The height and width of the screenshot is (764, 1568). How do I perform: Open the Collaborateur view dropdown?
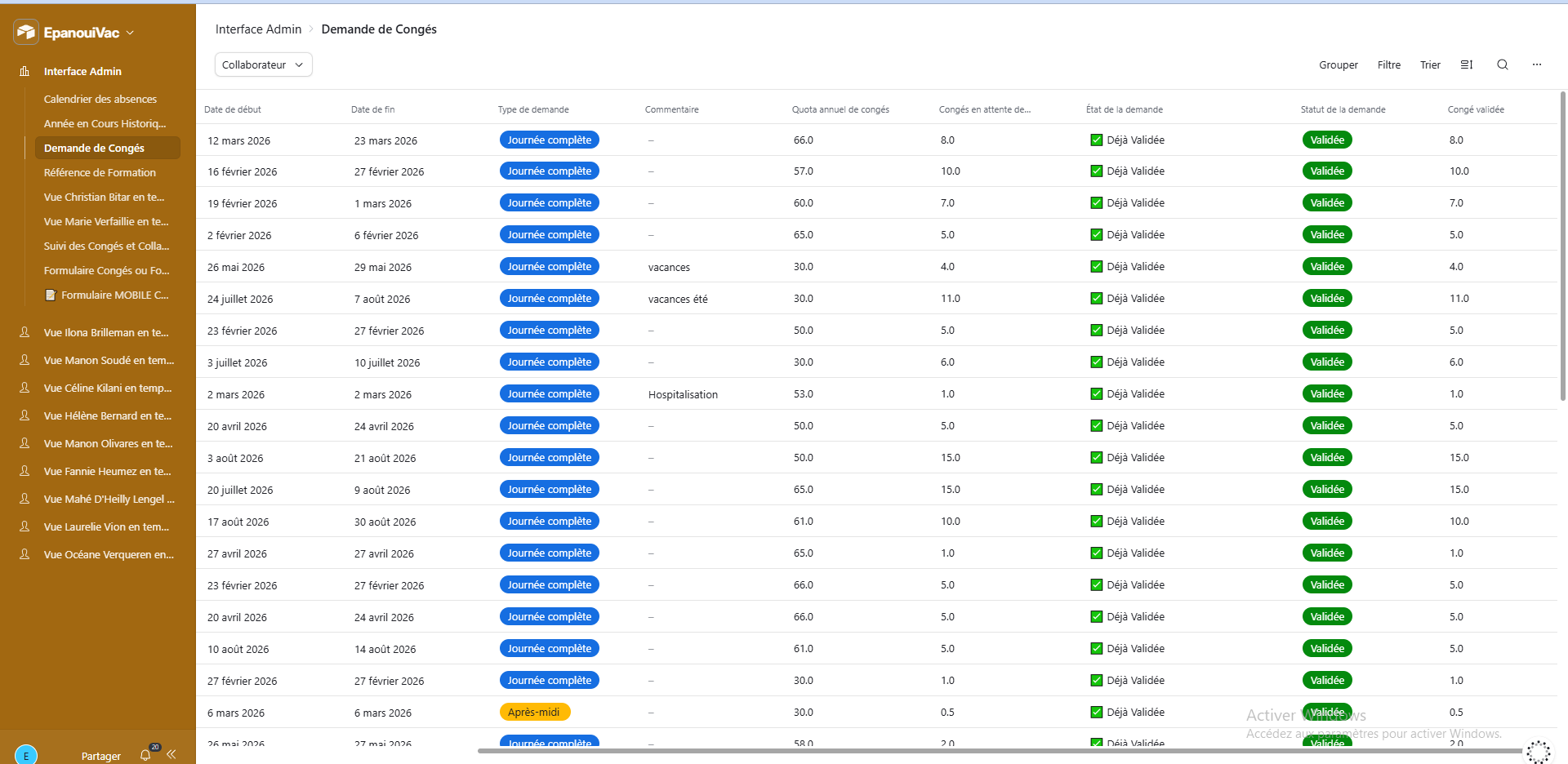coord(263,64)
